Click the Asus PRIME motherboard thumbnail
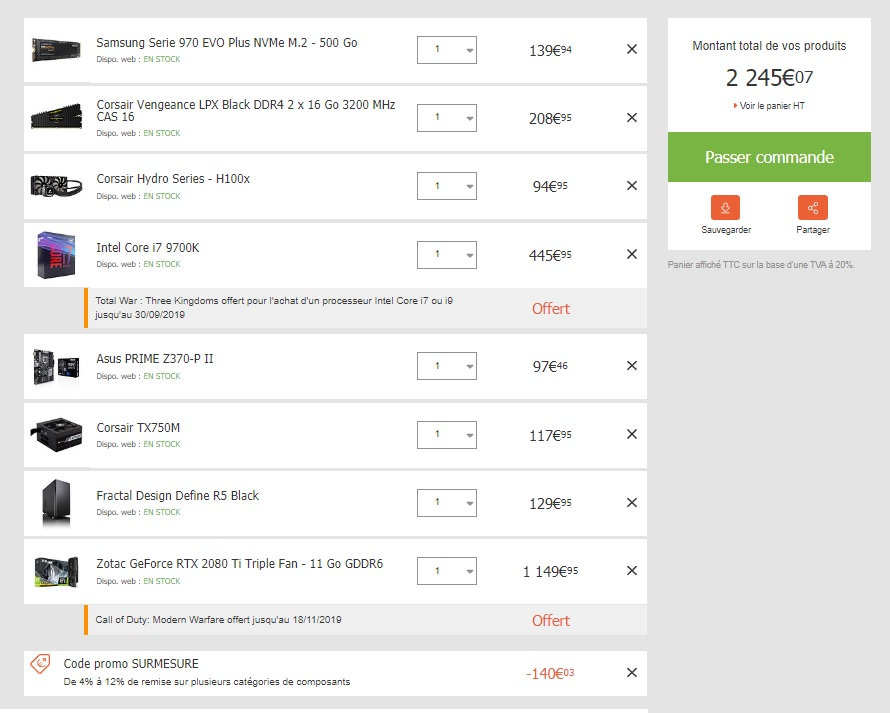This screenshot has height=713, width=890. [x=54, y=366]
